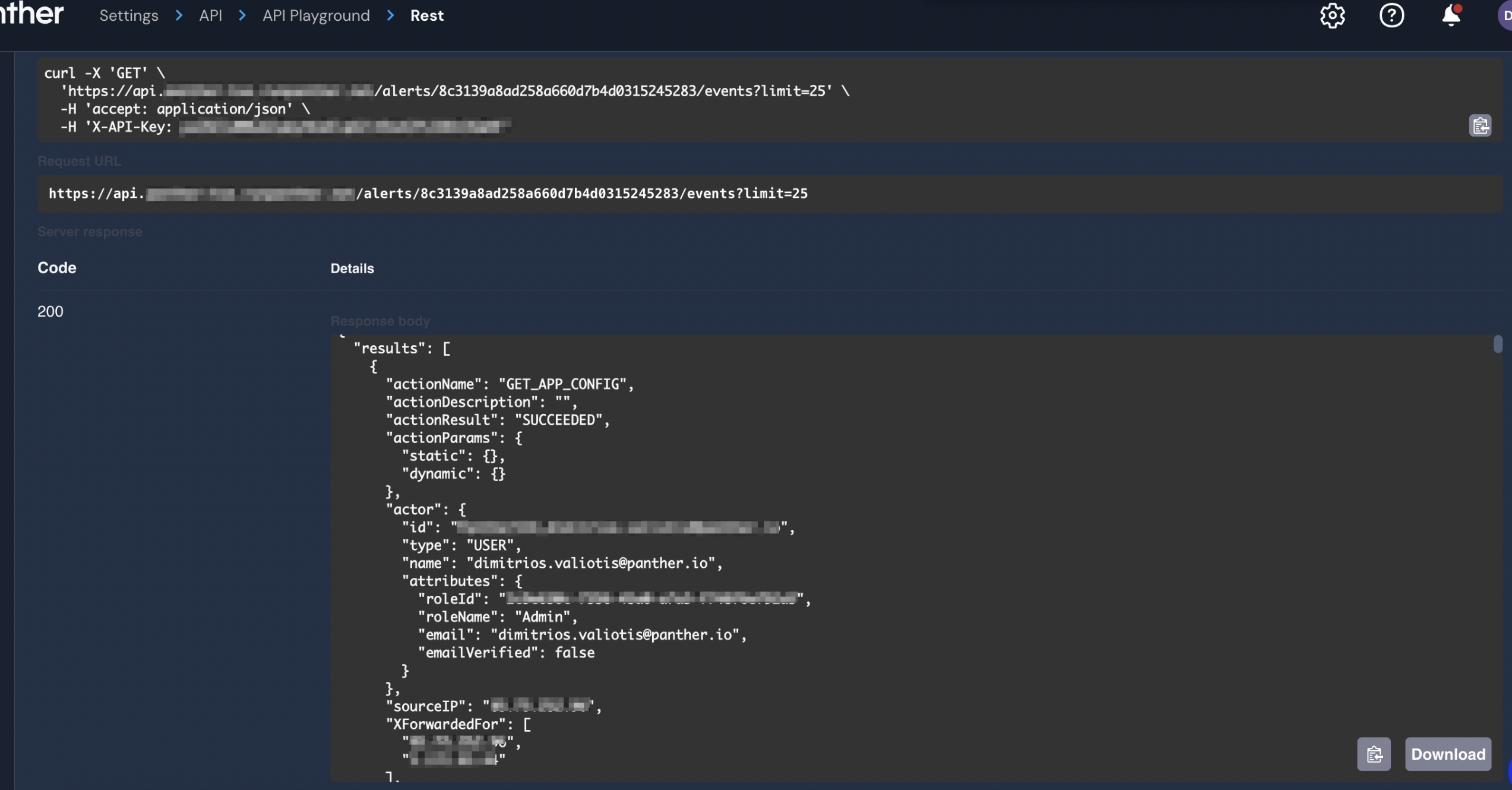Open the help question mark icon
The height and width of the screenshot is (790, 1512).
1391,15
